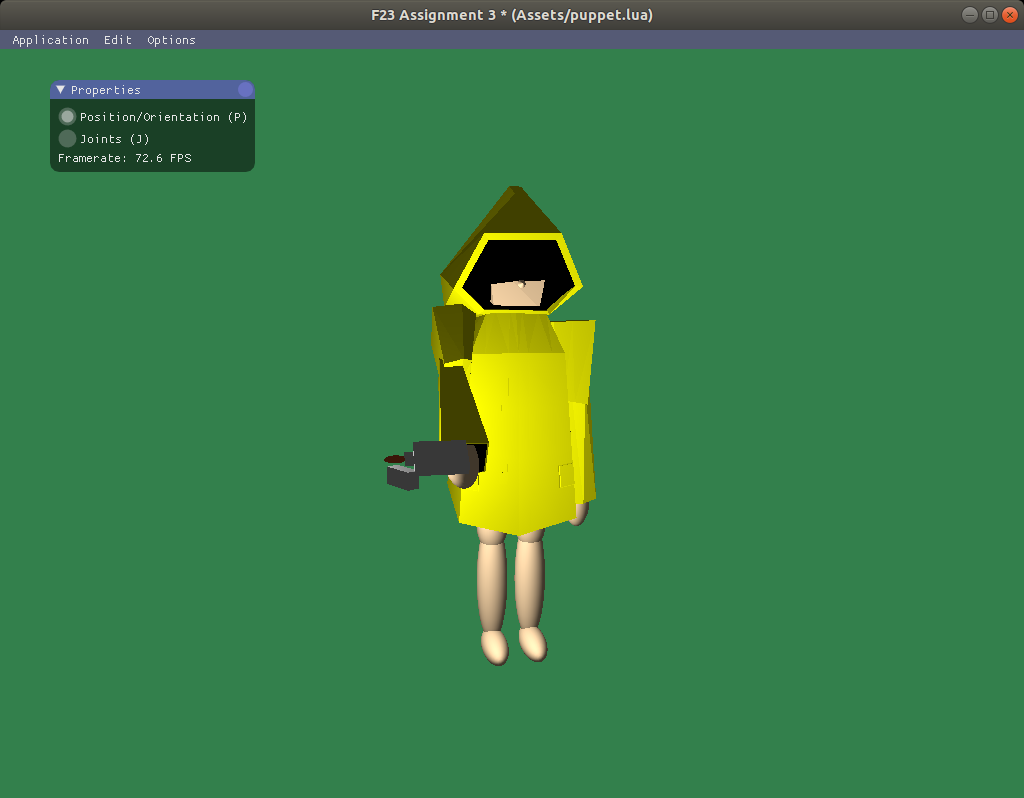
Task: Click the dark gray object in puppet's hand
Action: tap(431, 464)
